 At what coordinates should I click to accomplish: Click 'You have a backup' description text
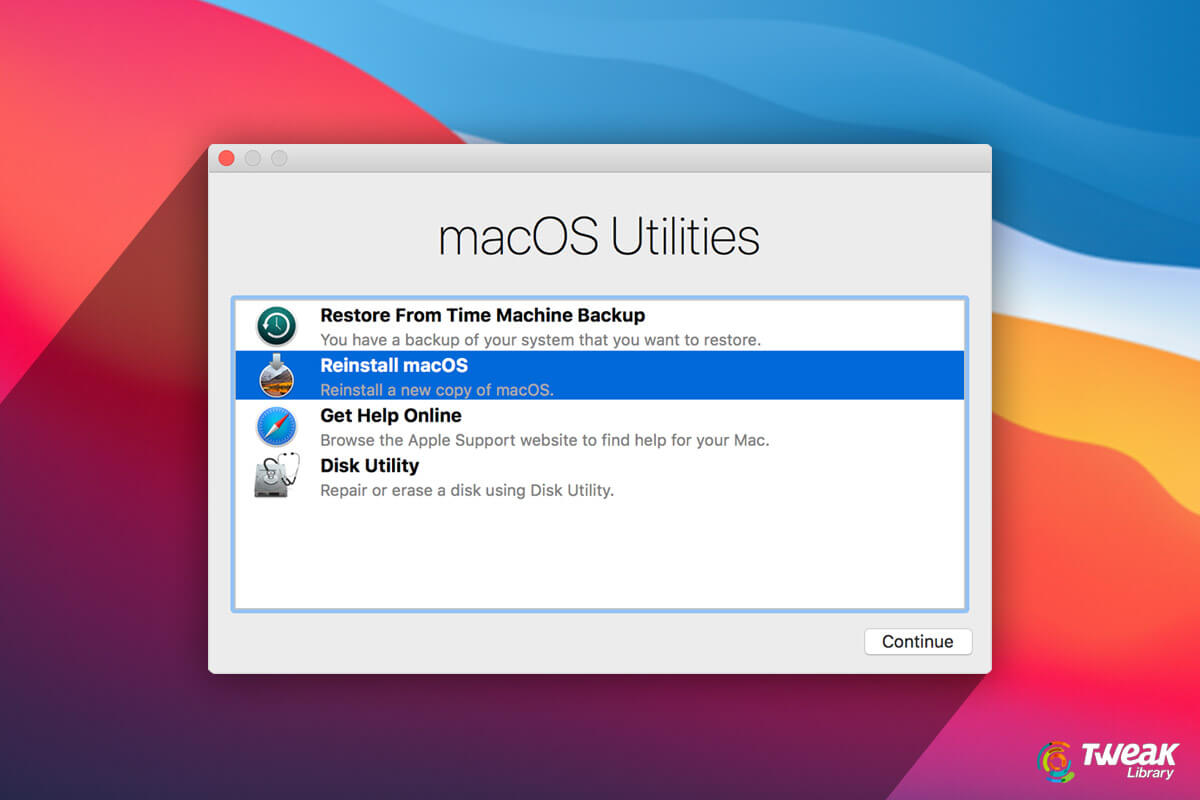click(540, 340)
